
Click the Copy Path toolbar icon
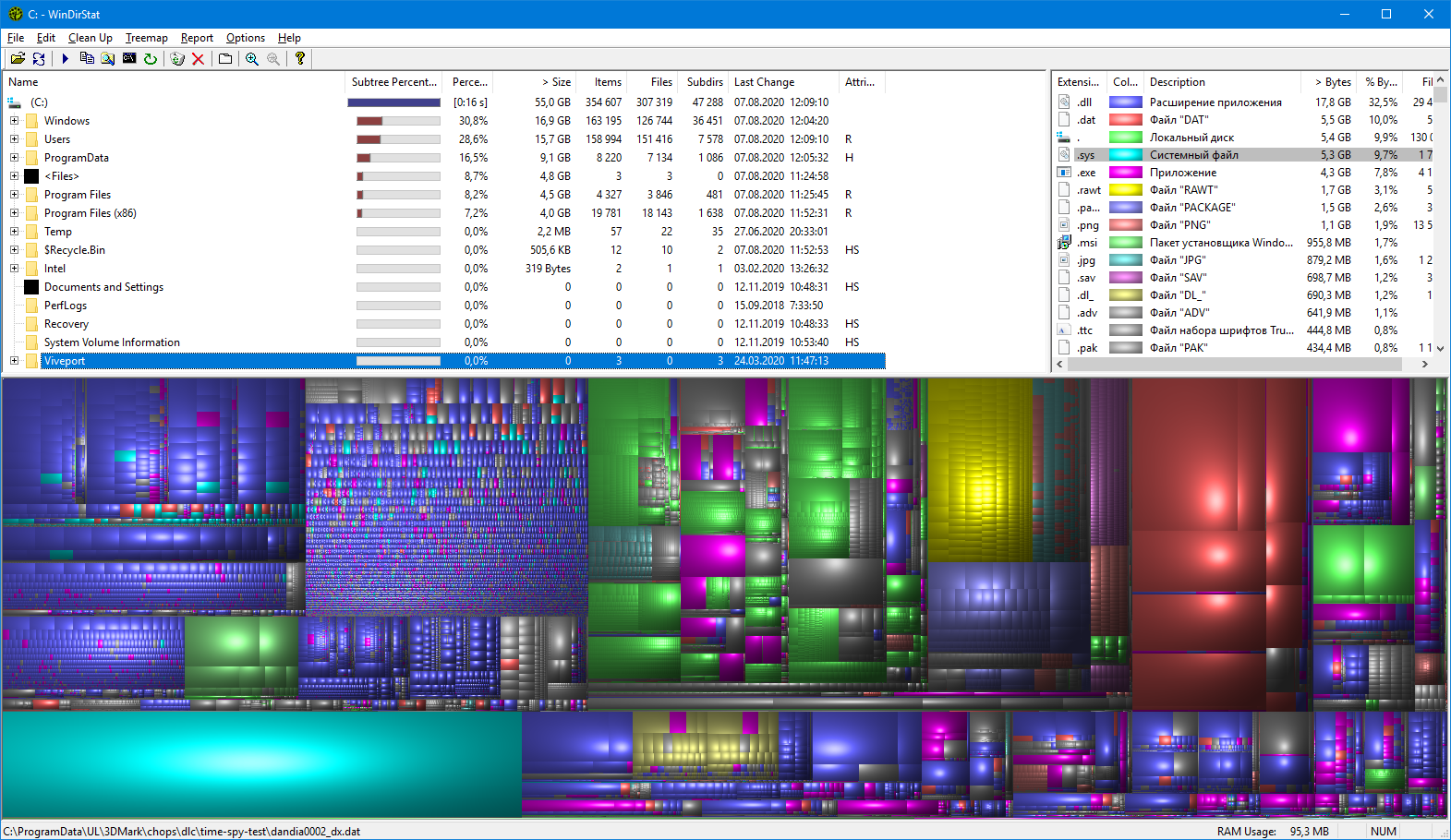click(87, 58)
